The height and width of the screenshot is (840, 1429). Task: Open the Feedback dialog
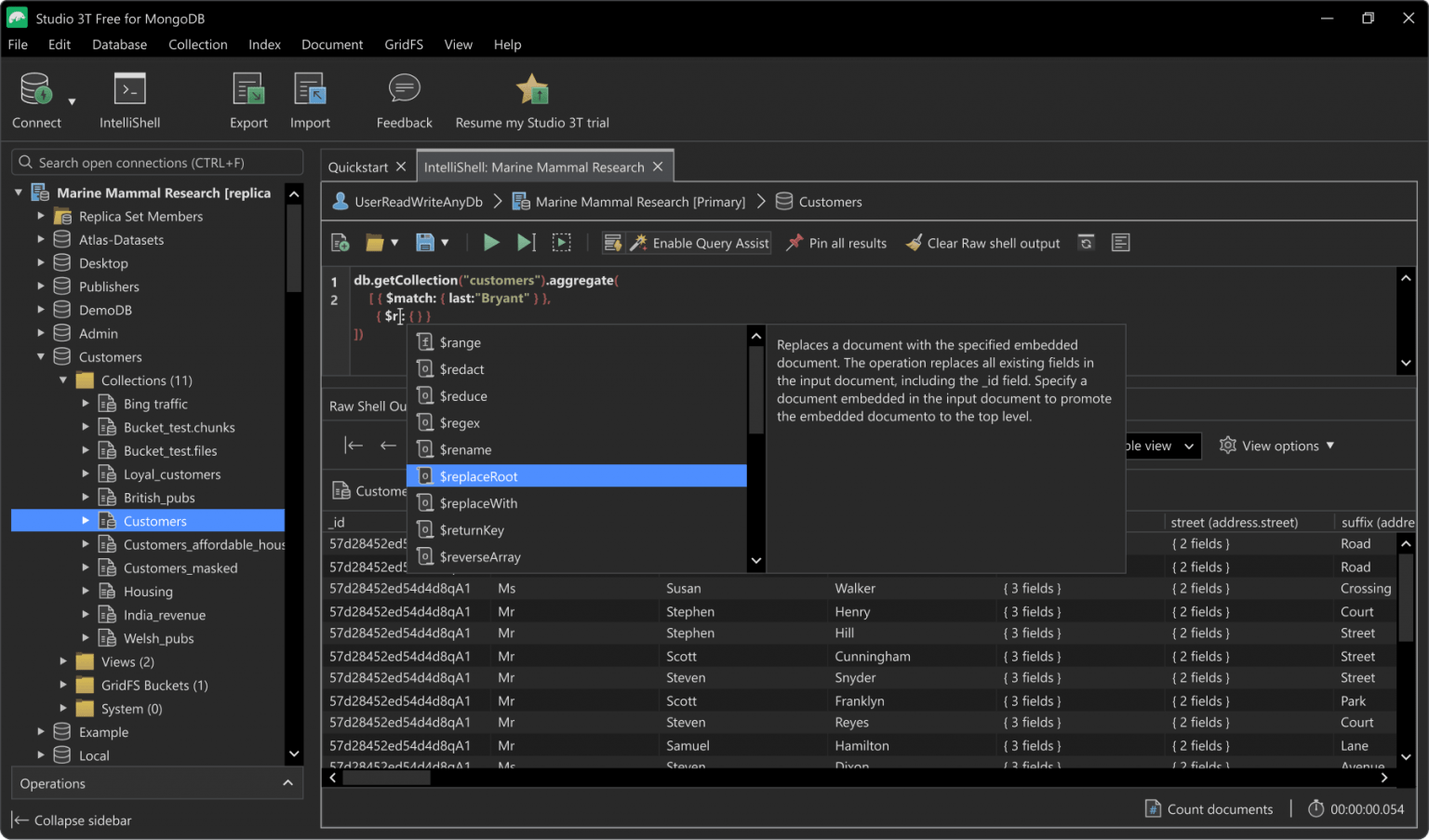[x=403, y=98]
